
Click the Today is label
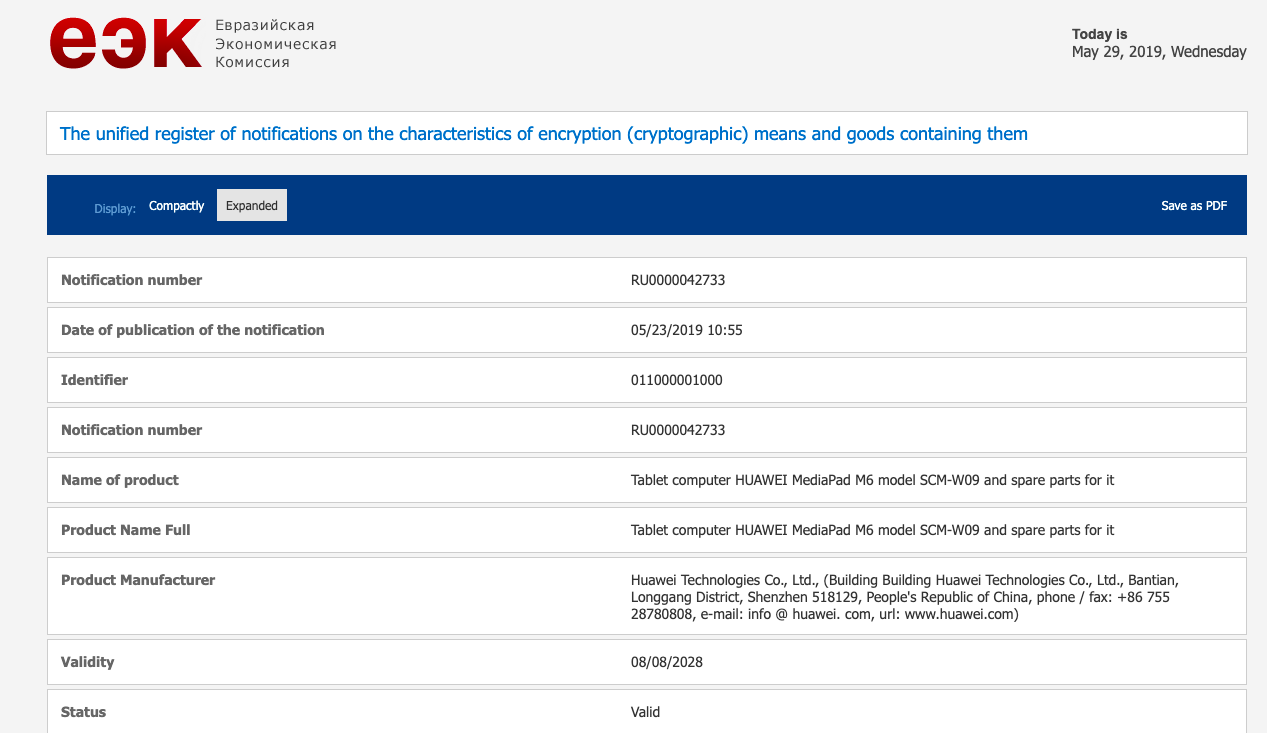[1099, 34]
